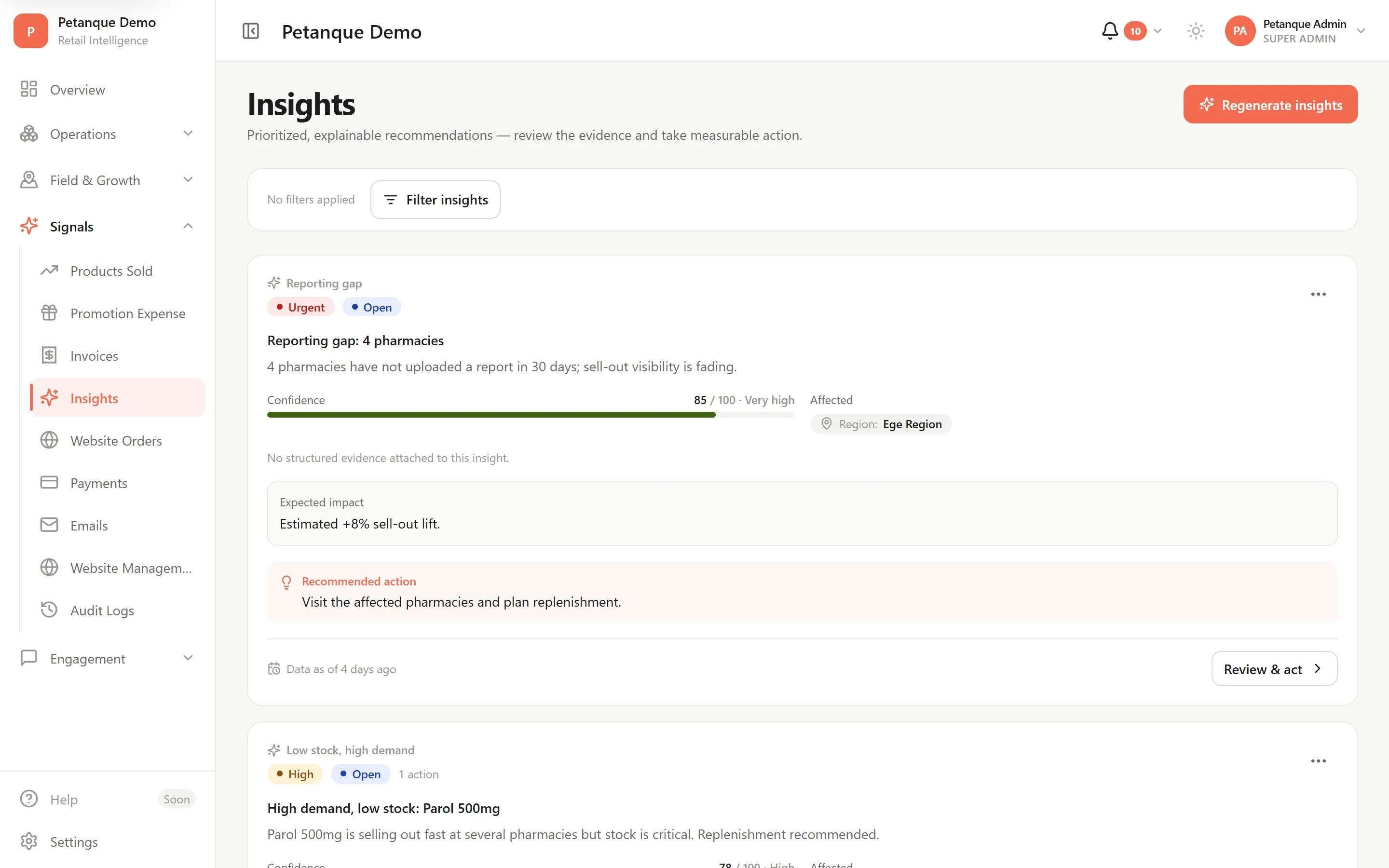Click 'High demand, low stock: Parol 500mg' title
1389x868 pixels.
383,808
